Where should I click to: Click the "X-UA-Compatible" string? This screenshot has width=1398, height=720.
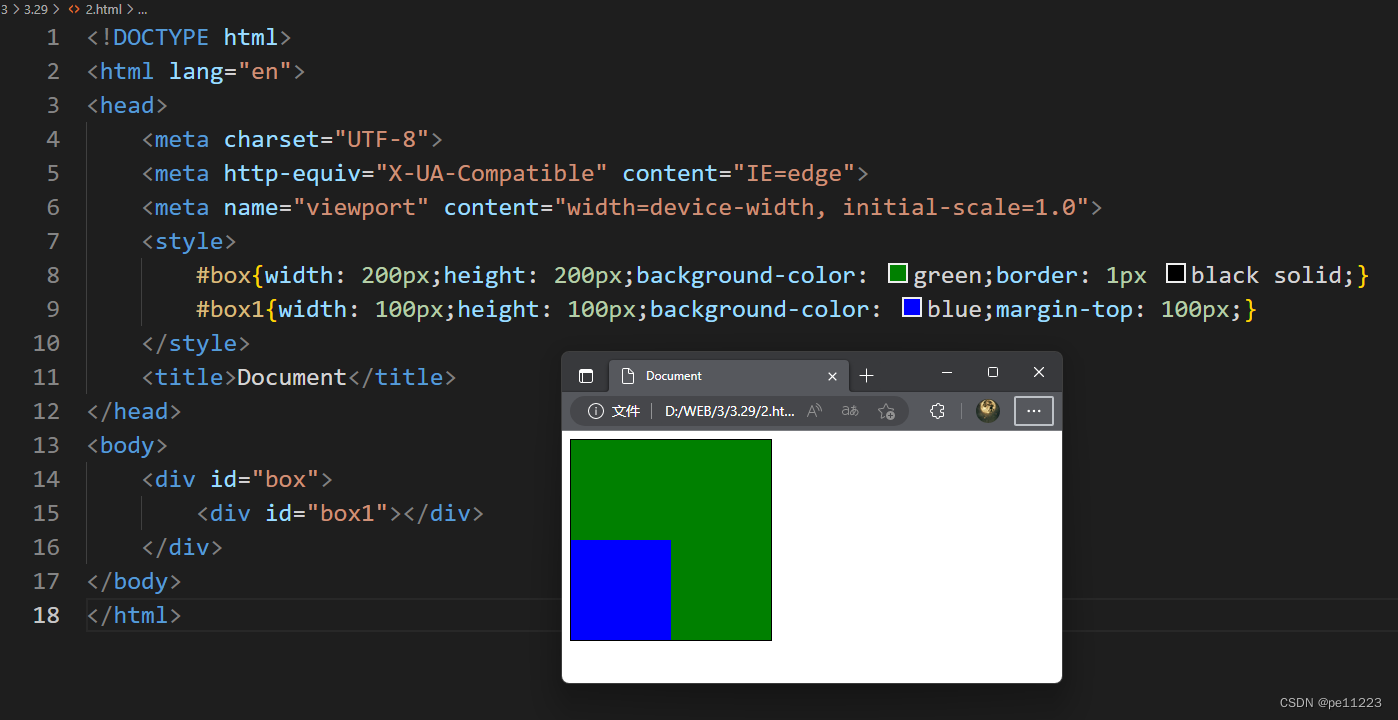click(491, 173)
